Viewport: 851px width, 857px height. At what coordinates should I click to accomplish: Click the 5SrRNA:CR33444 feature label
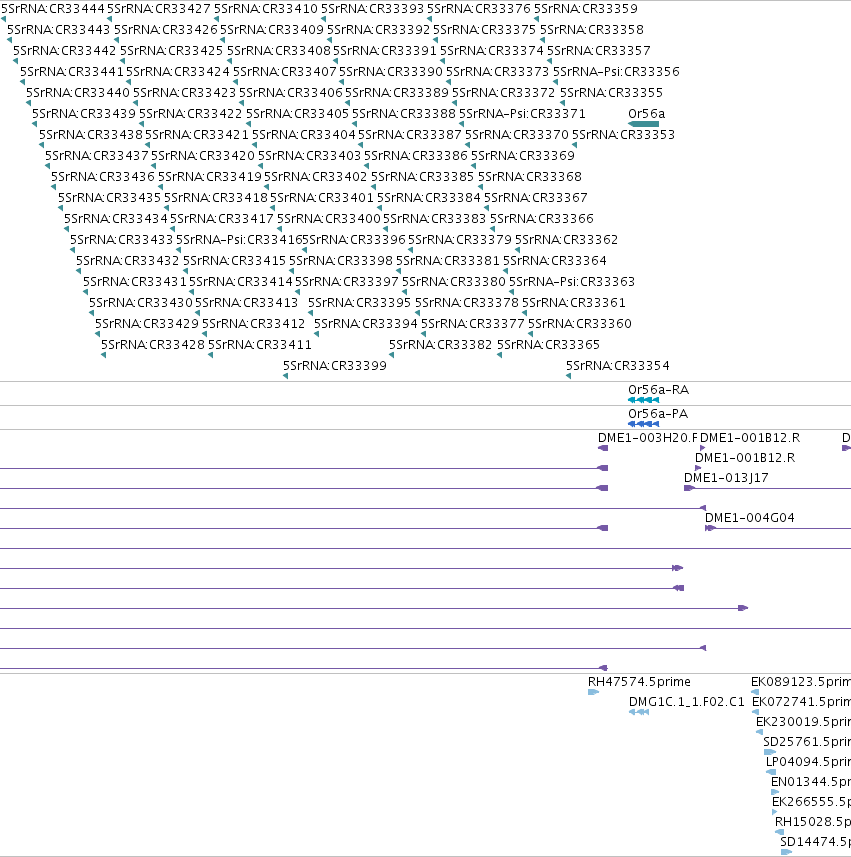[x=52, y=9]
